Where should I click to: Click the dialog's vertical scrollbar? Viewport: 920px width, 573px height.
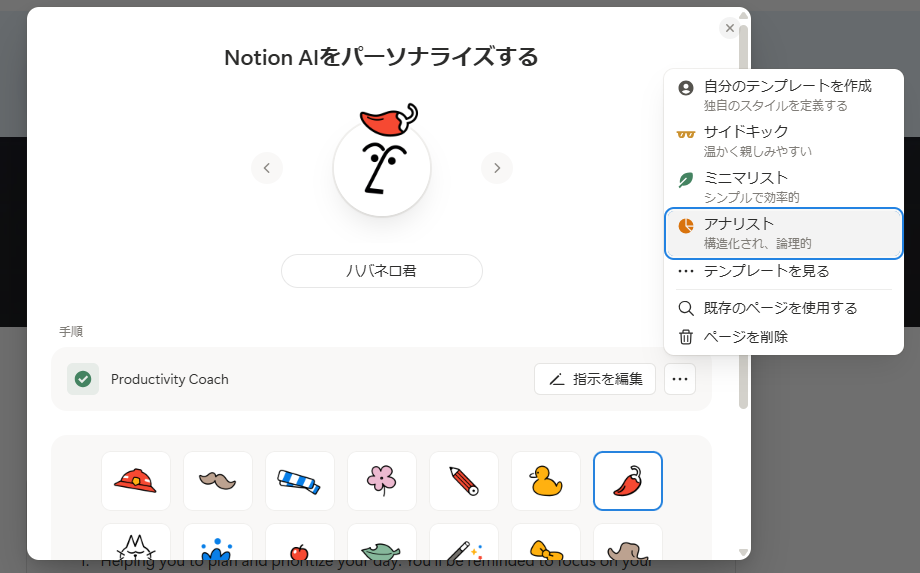[x=743, y=217]
